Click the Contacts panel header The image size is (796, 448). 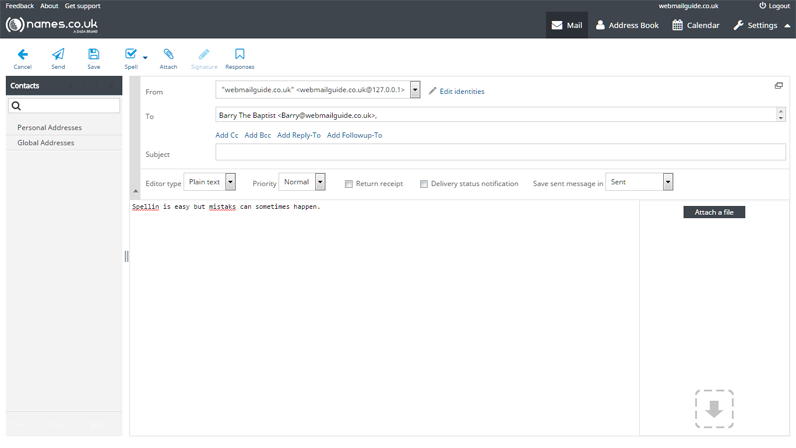tap(64, 85)
